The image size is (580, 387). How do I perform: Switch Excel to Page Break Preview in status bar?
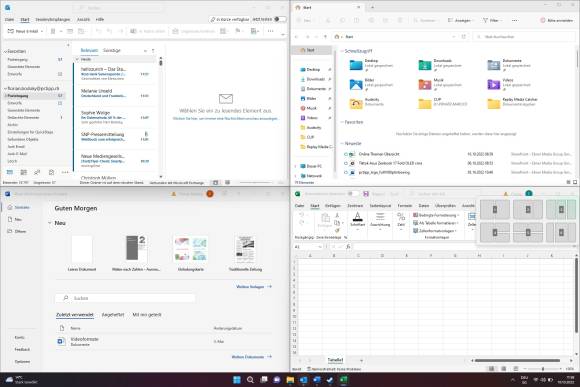516,369
